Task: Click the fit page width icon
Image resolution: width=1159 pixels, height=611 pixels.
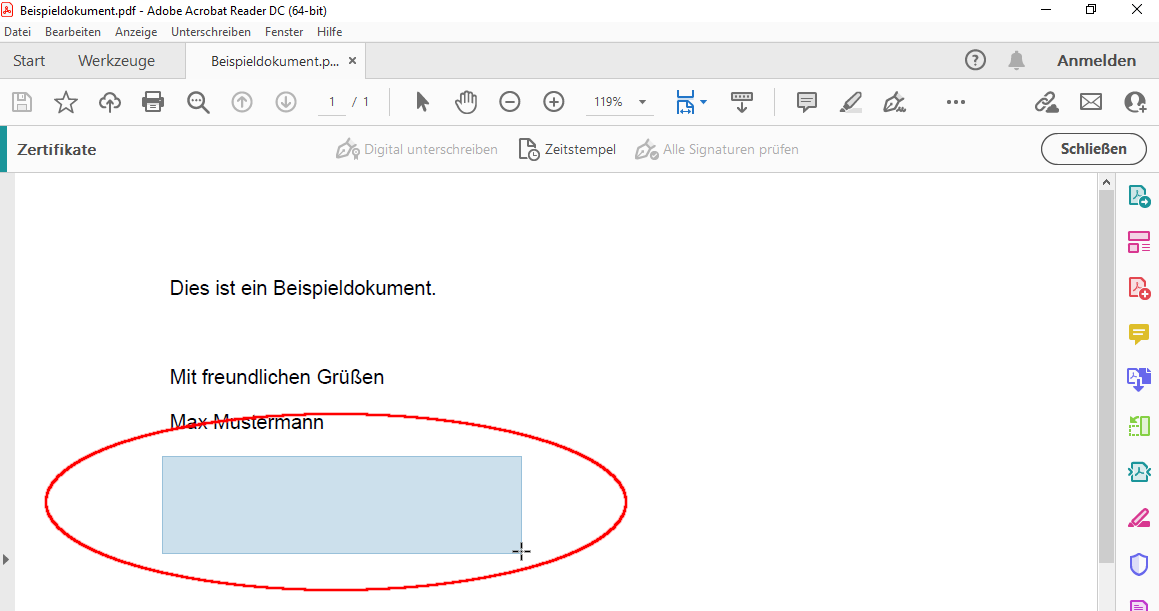Action: click(x=685, y=102)
